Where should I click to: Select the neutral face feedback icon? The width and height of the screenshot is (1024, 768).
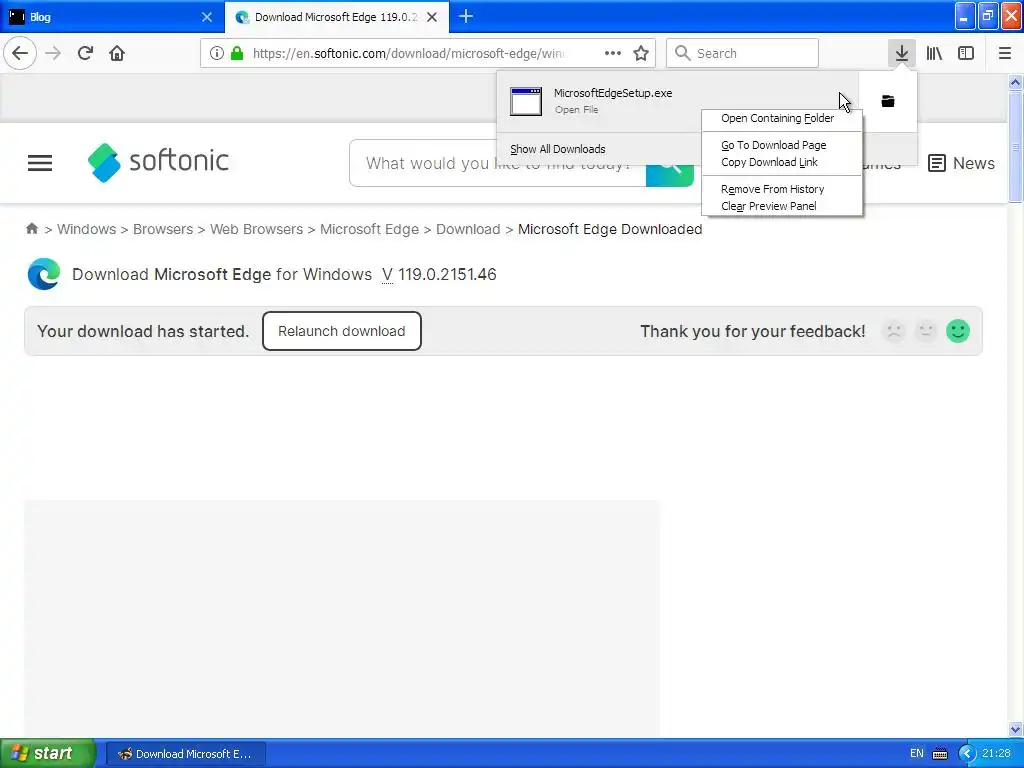point(925,331)
